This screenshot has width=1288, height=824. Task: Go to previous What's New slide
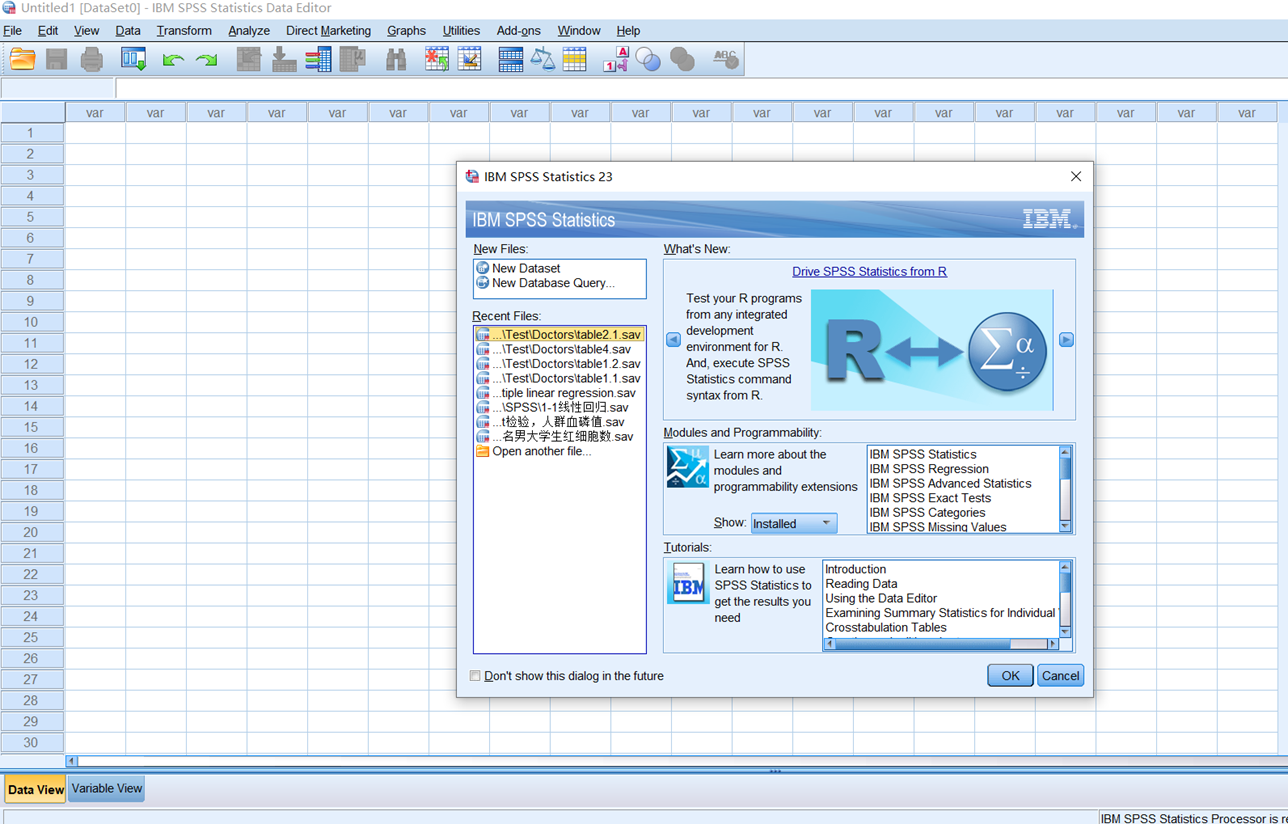pyautogui.click(x=673, y=340)
